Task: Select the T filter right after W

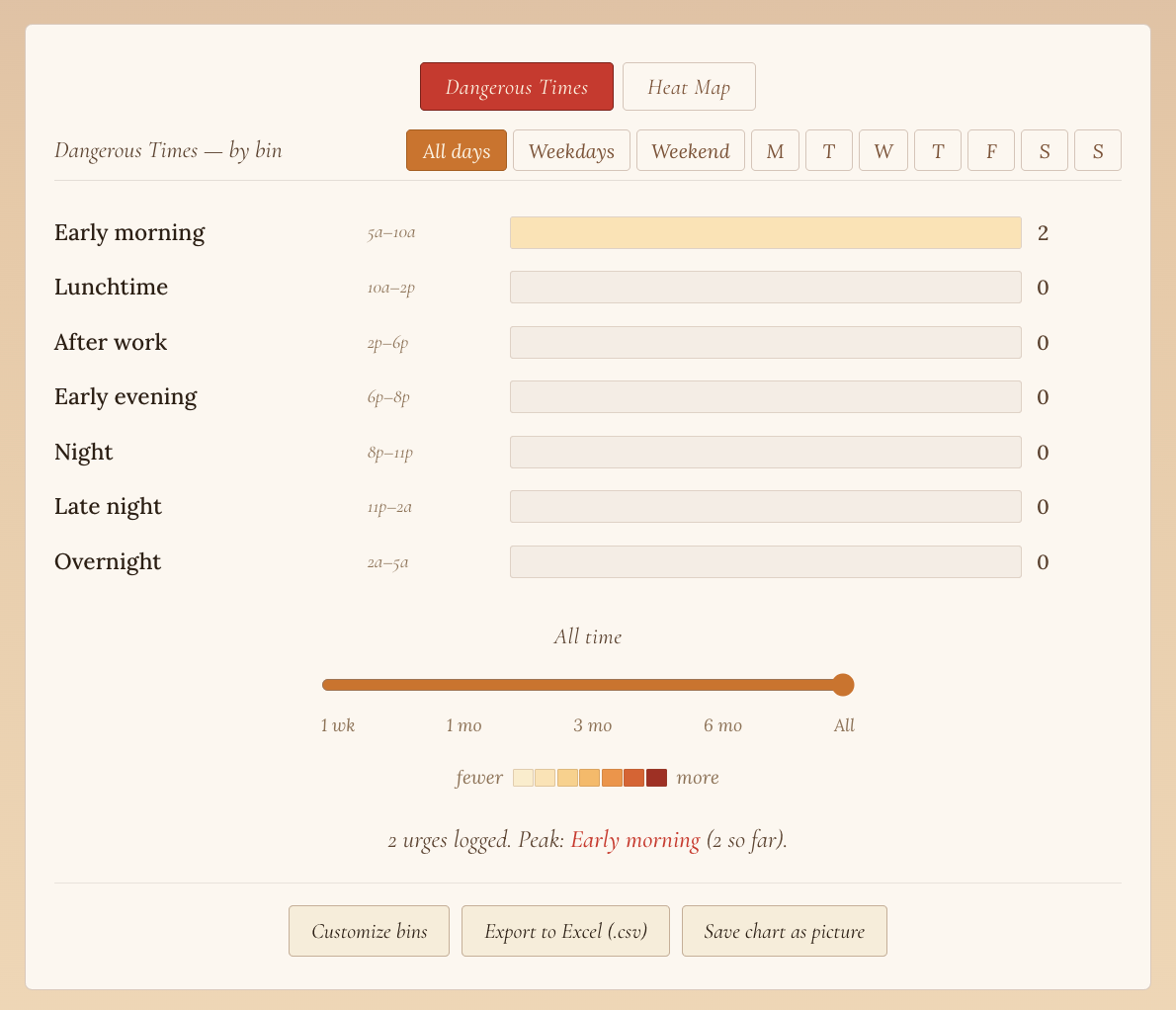Action: click(938, 151)
